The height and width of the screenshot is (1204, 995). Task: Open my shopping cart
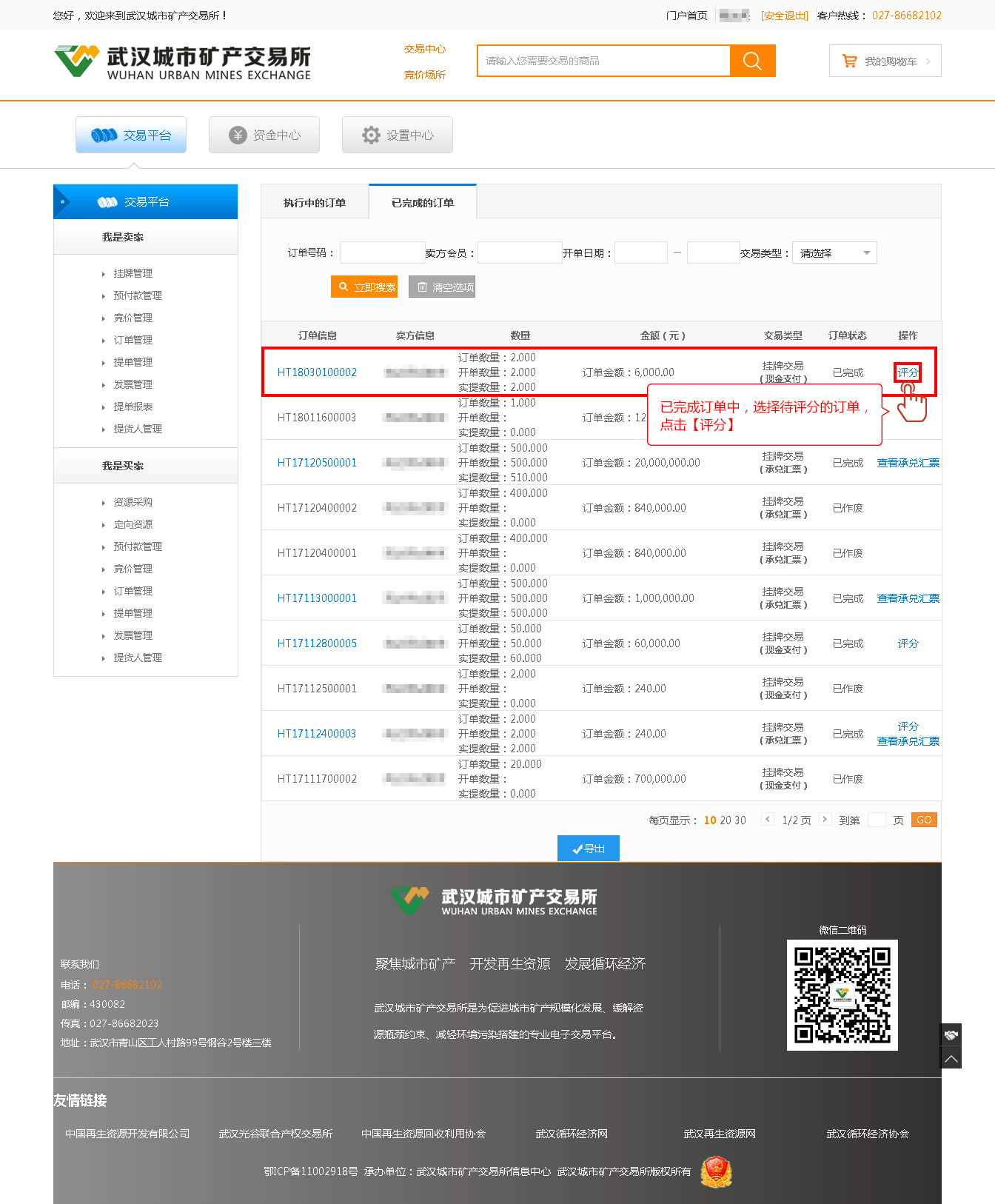pyautogui.click(x=885, y=61)
